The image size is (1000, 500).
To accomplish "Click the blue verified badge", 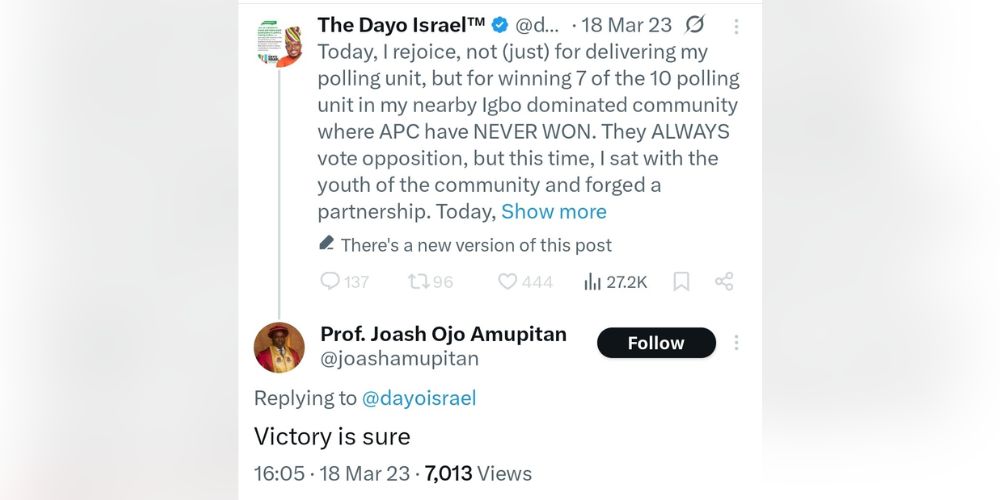I will (x=499, y=25).
